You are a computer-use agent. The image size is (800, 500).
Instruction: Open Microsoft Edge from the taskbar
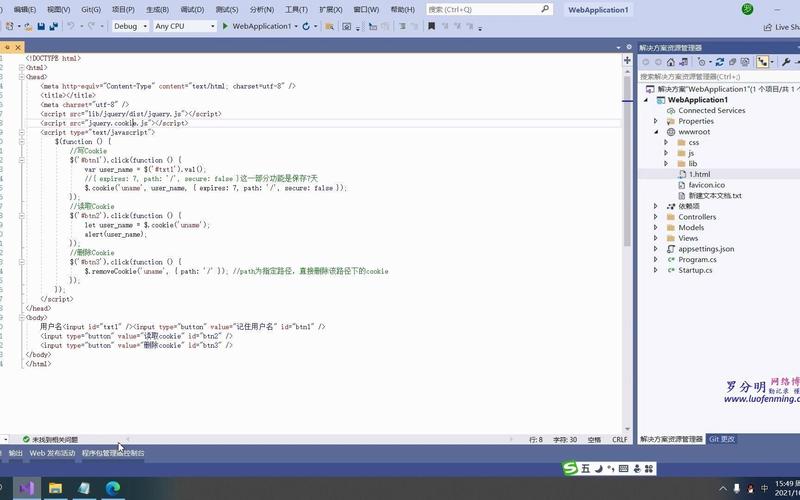click(x=113, y=488)
